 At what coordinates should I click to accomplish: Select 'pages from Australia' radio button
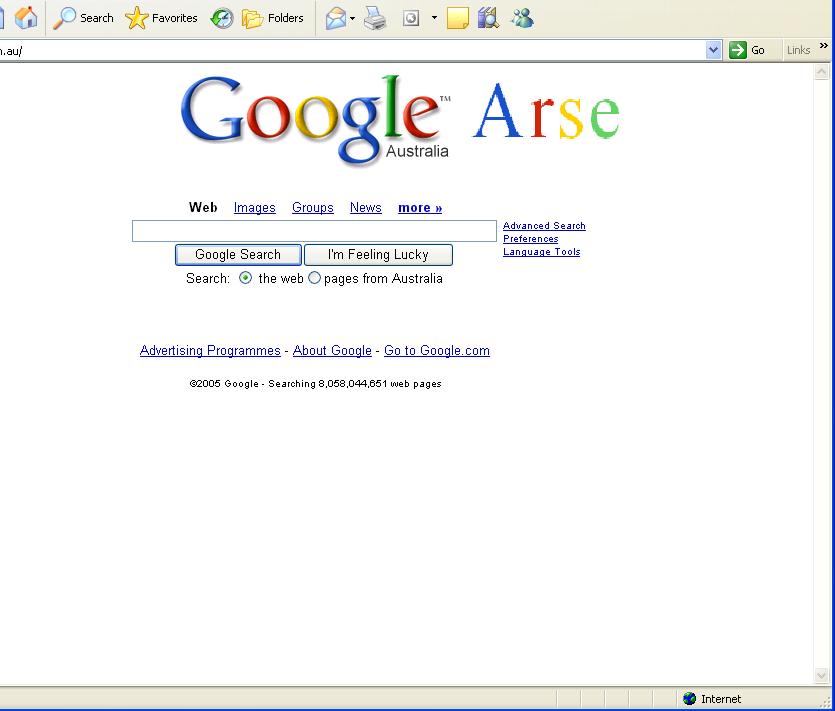[x=315, y=279]
